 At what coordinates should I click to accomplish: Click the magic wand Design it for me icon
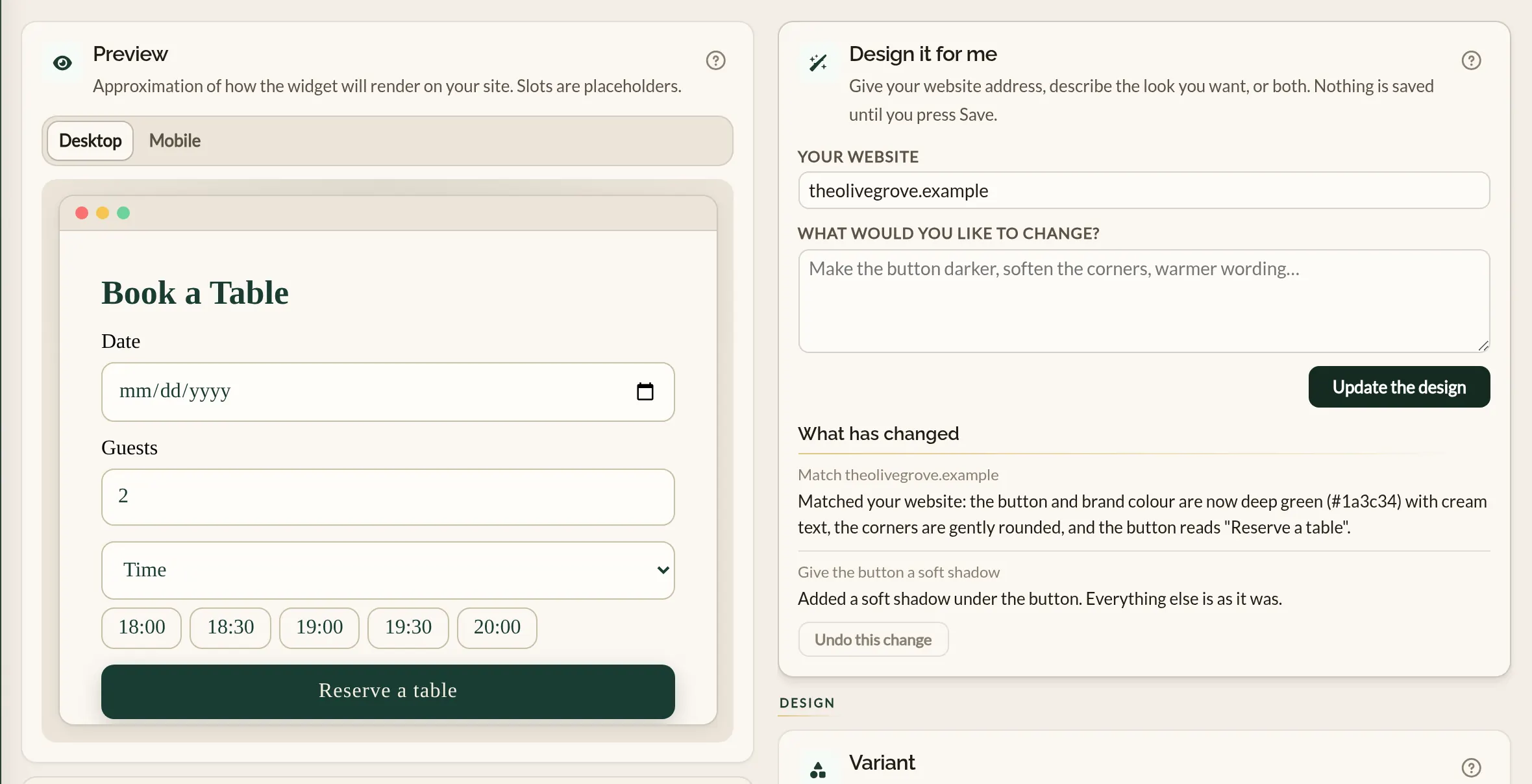coord(818,63)
